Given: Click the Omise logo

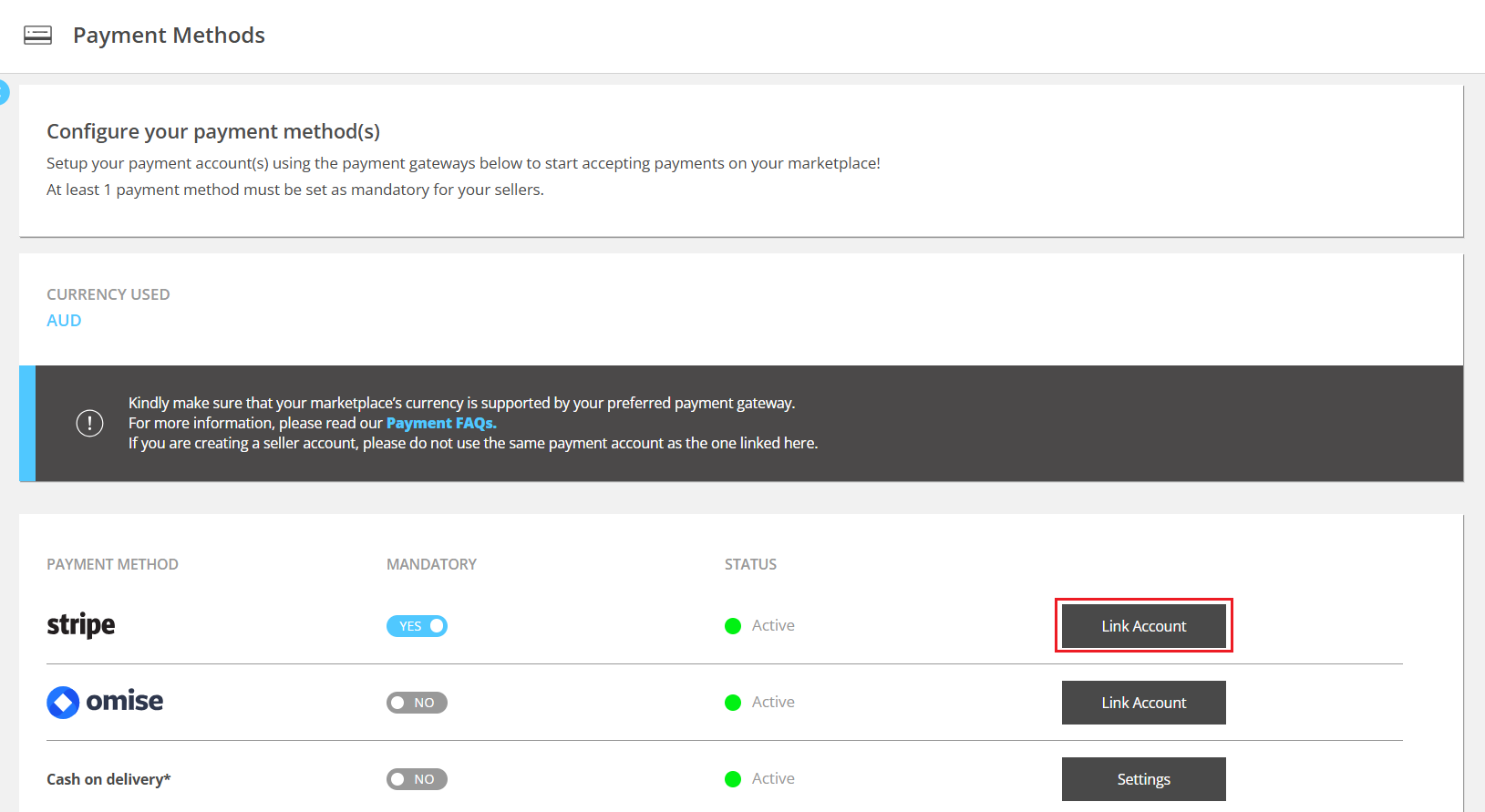Looking at the screenshot, I should 105,702.
